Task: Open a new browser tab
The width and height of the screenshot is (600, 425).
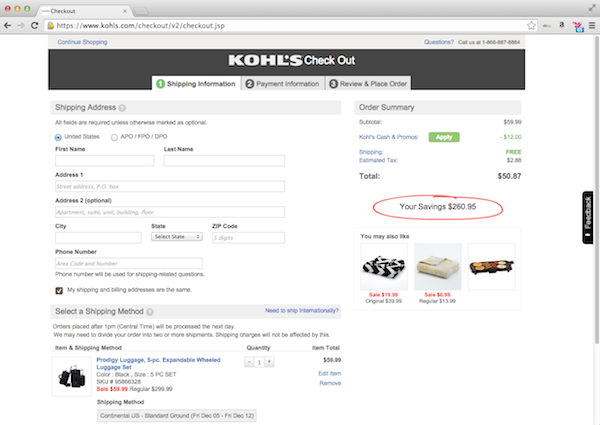Action: click(x=141, y=11)
